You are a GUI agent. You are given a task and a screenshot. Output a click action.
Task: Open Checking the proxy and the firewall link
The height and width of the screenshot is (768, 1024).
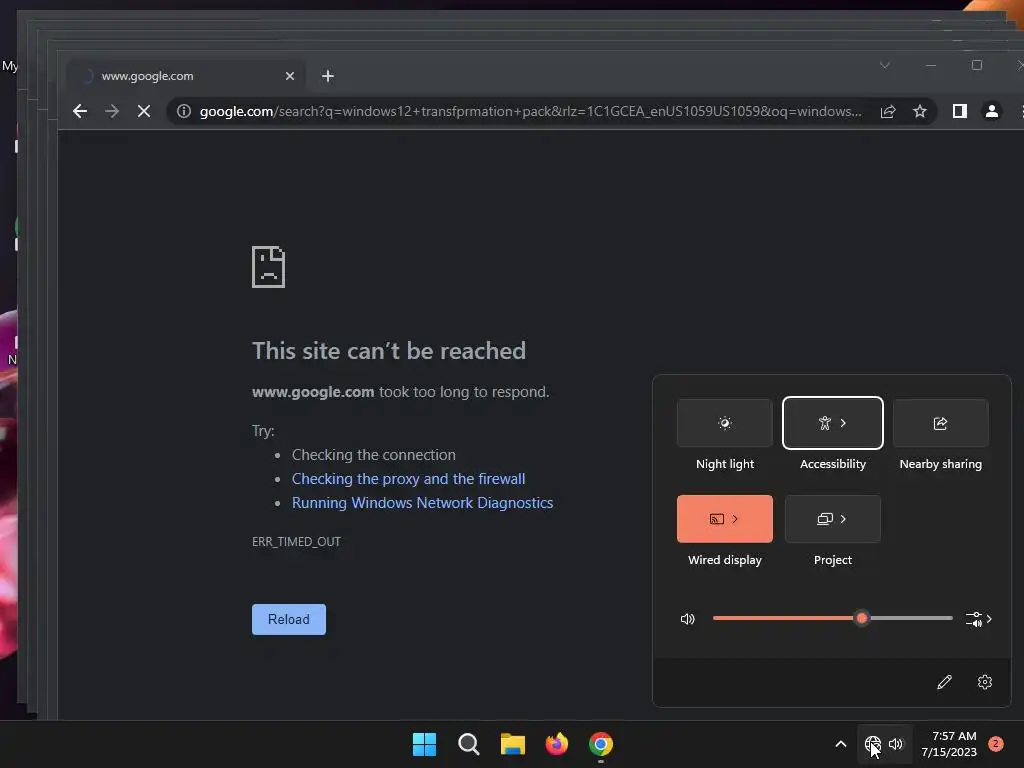[x=408, y=479]
